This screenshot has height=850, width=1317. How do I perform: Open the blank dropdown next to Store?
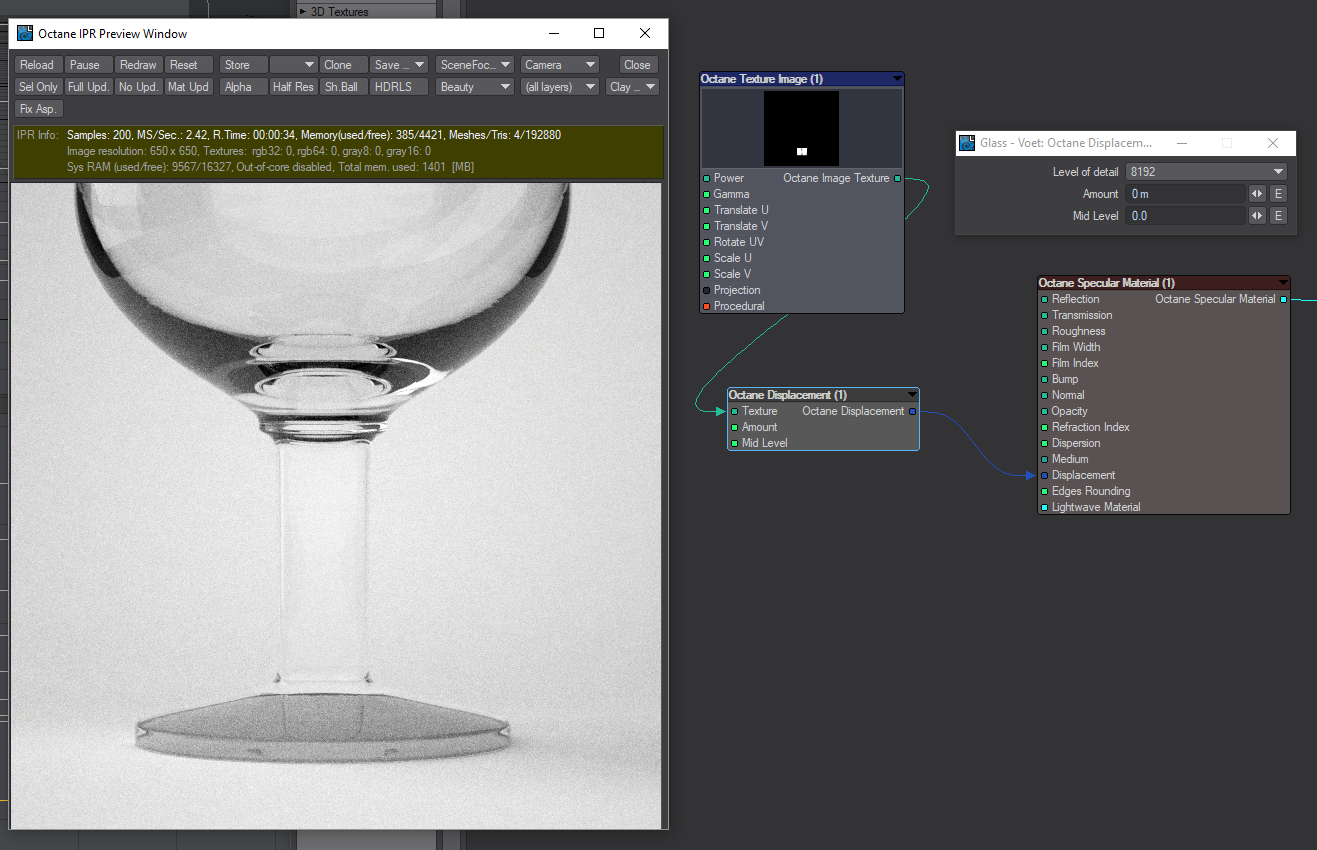294,65
